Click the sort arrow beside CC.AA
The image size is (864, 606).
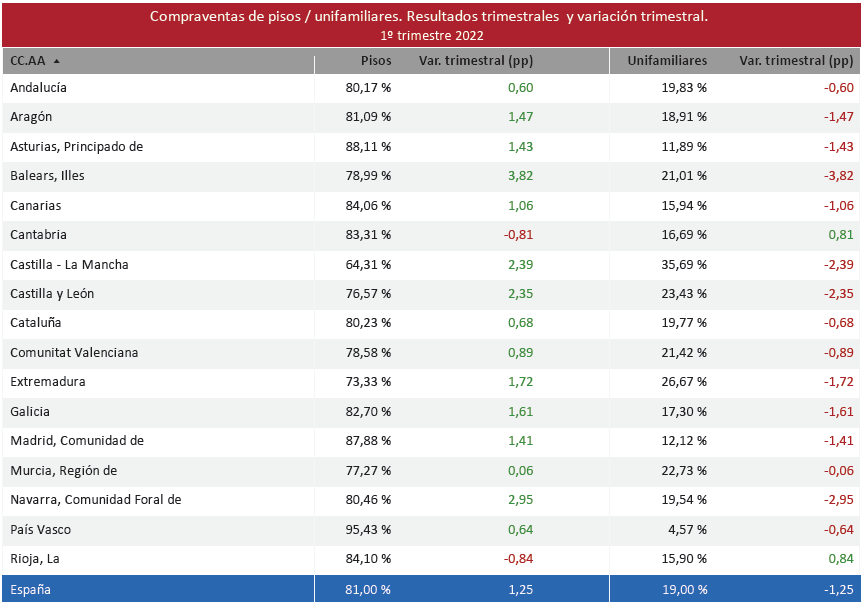tap(56, 61)
